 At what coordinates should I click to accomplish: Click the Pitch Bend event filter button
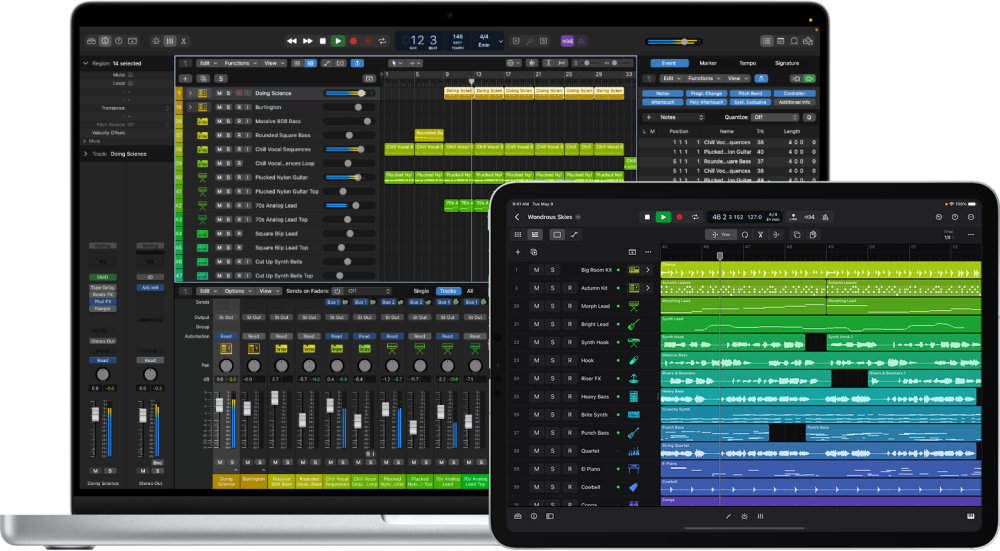click(751, 93)
